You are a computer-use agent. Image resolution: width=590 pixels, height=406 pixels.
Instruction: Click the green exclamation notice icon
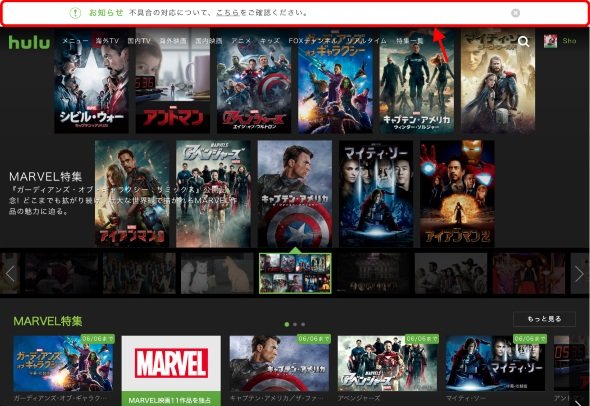(x=75, y=13)
